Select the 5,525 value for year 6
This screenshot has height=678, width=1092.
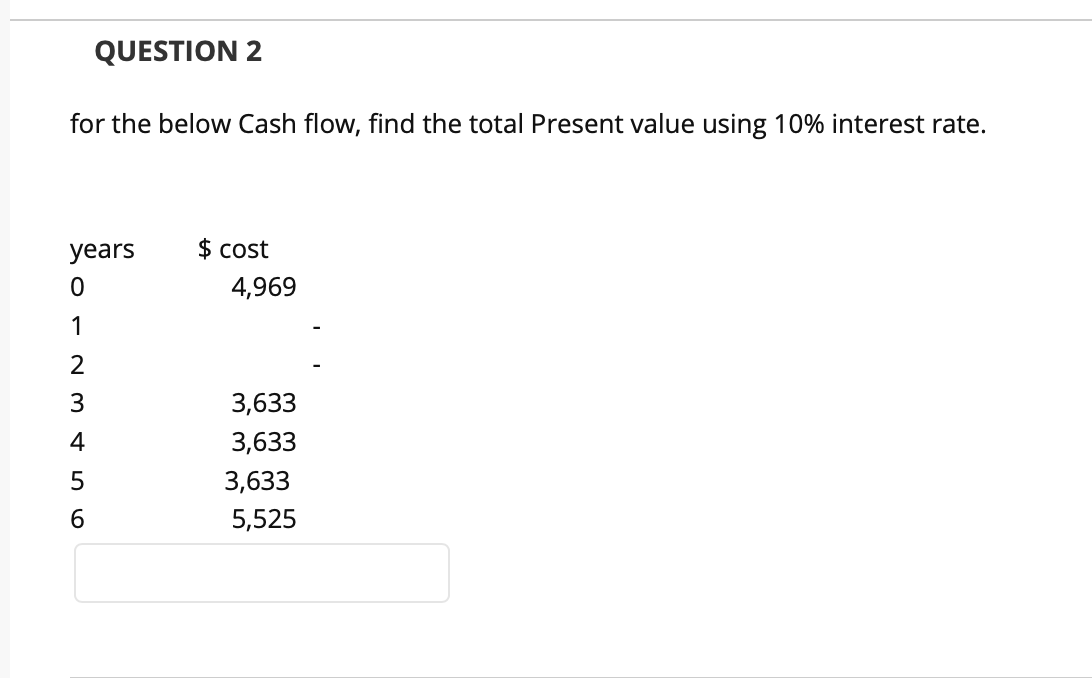click(x=263, y=519)
